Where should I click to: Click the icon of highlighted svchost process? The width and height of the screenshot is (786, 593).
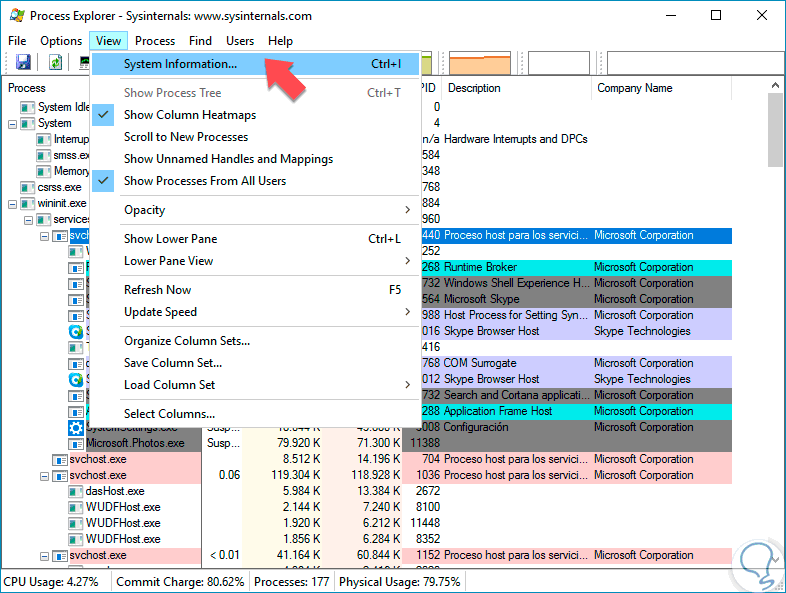60,236
